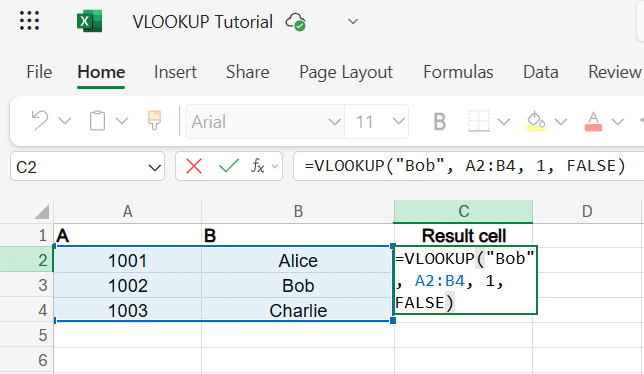Viewport: 644px width, 374px height.
Task: Cancel formula entry with red X
Action: (194, 166)
